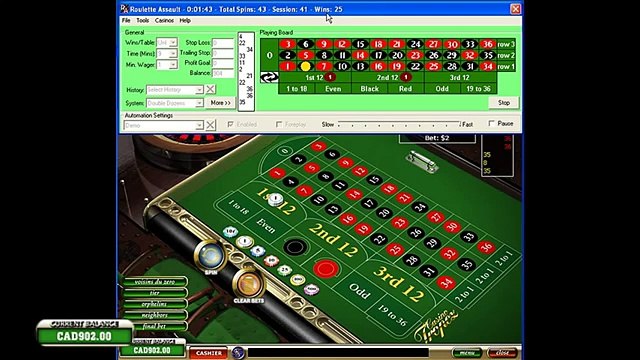This screenshot has width=640, height=360.
Task: Expand the Select History dropdown
Action: click(199, 90)
